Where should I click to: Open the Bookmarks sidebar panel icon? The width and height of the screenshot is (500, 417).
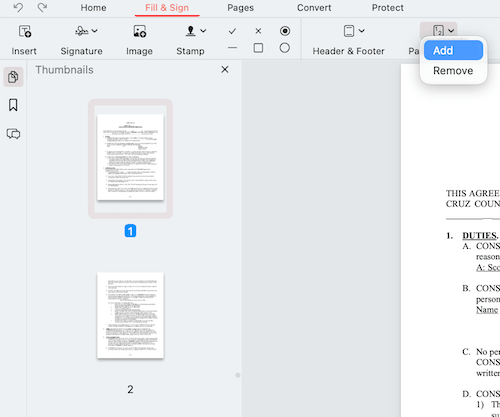(13, 105)
